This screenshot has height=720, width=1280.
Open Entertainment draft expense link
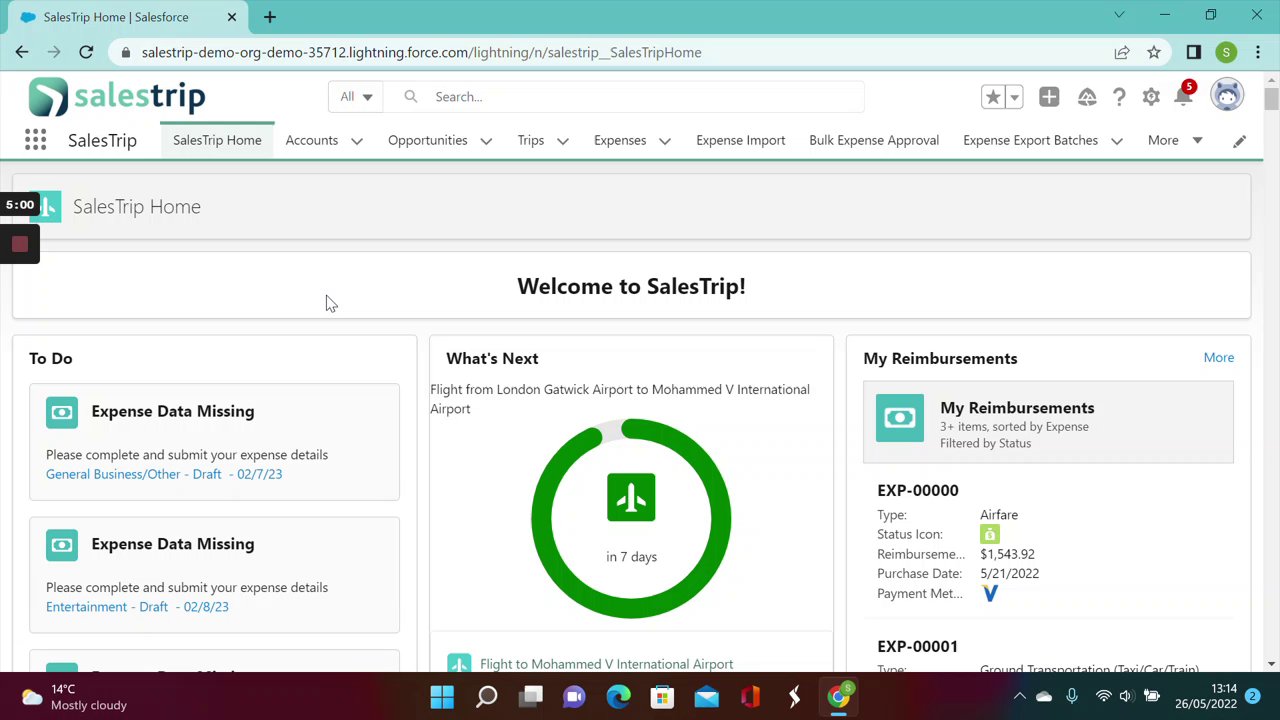point(137,607)
